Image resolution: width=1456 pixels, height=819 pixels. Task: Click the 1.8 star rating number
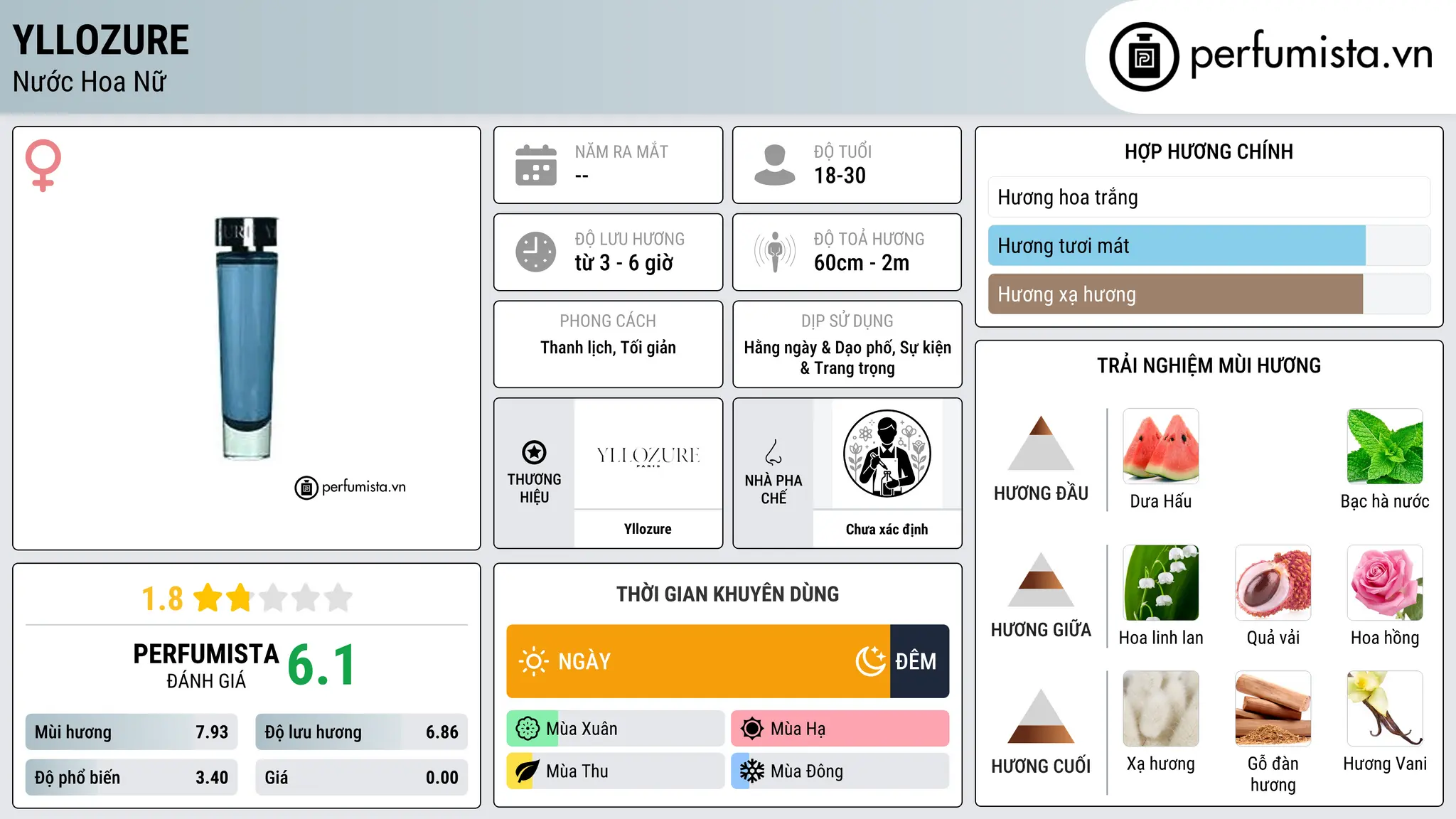pyautogui.click(x=163, y=599)
